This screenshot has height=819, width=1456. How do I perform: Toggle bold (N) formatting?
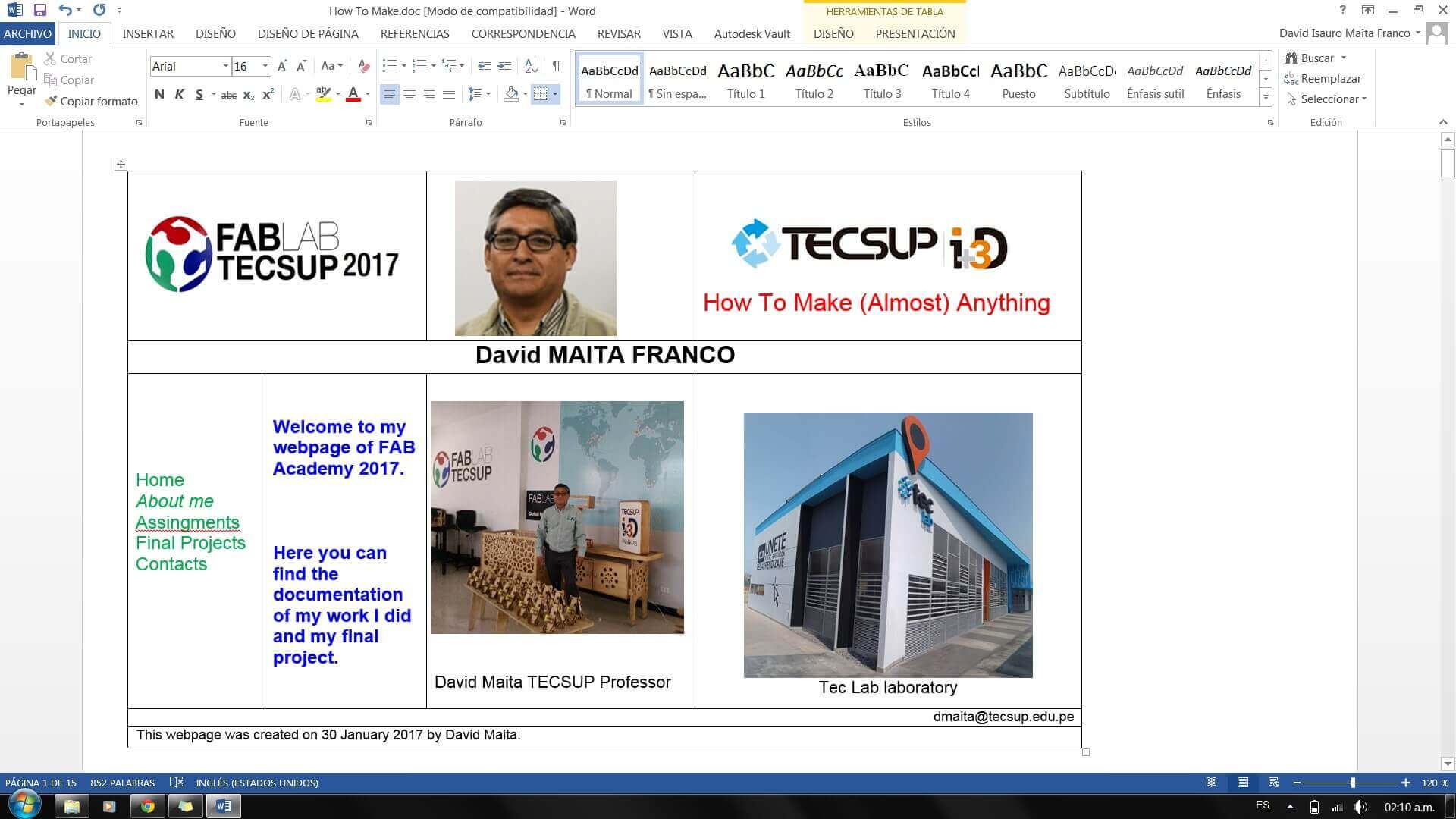(159, 94)
